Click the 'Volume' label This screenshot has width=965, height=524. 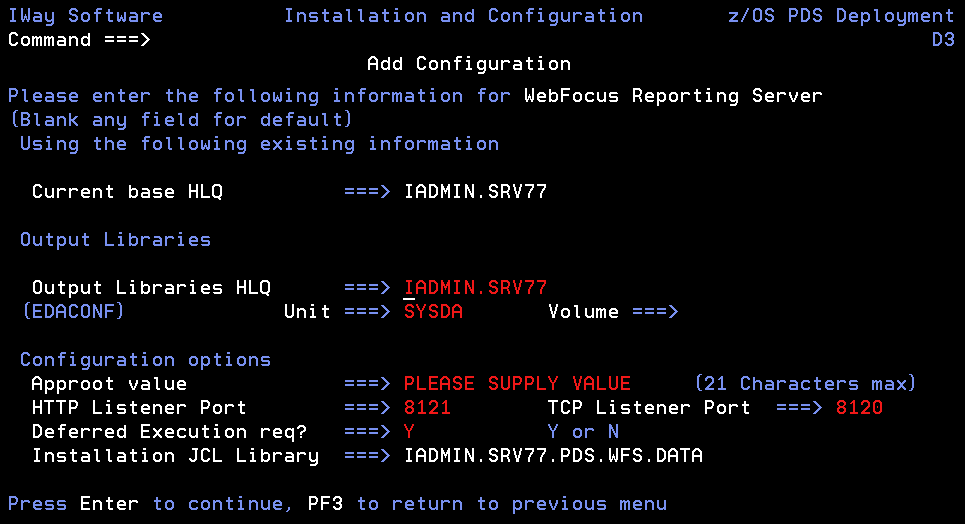click(583, 312)
